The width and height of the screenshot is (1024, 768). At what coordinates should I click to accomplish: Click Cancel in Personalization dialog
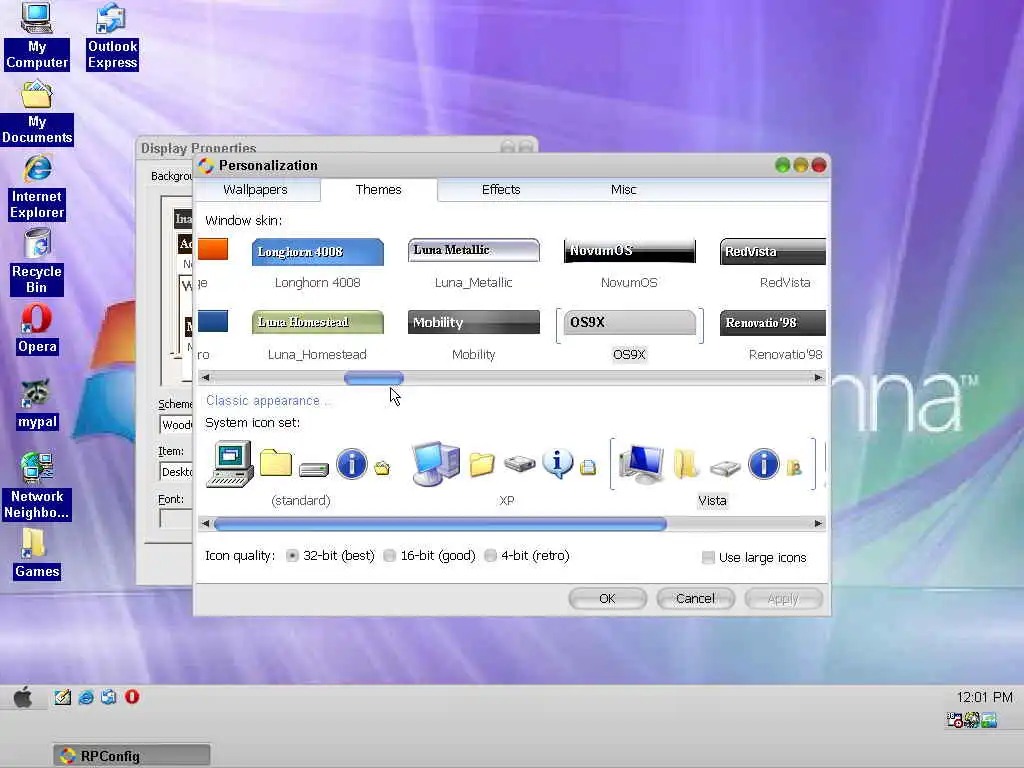click(696, 598)
